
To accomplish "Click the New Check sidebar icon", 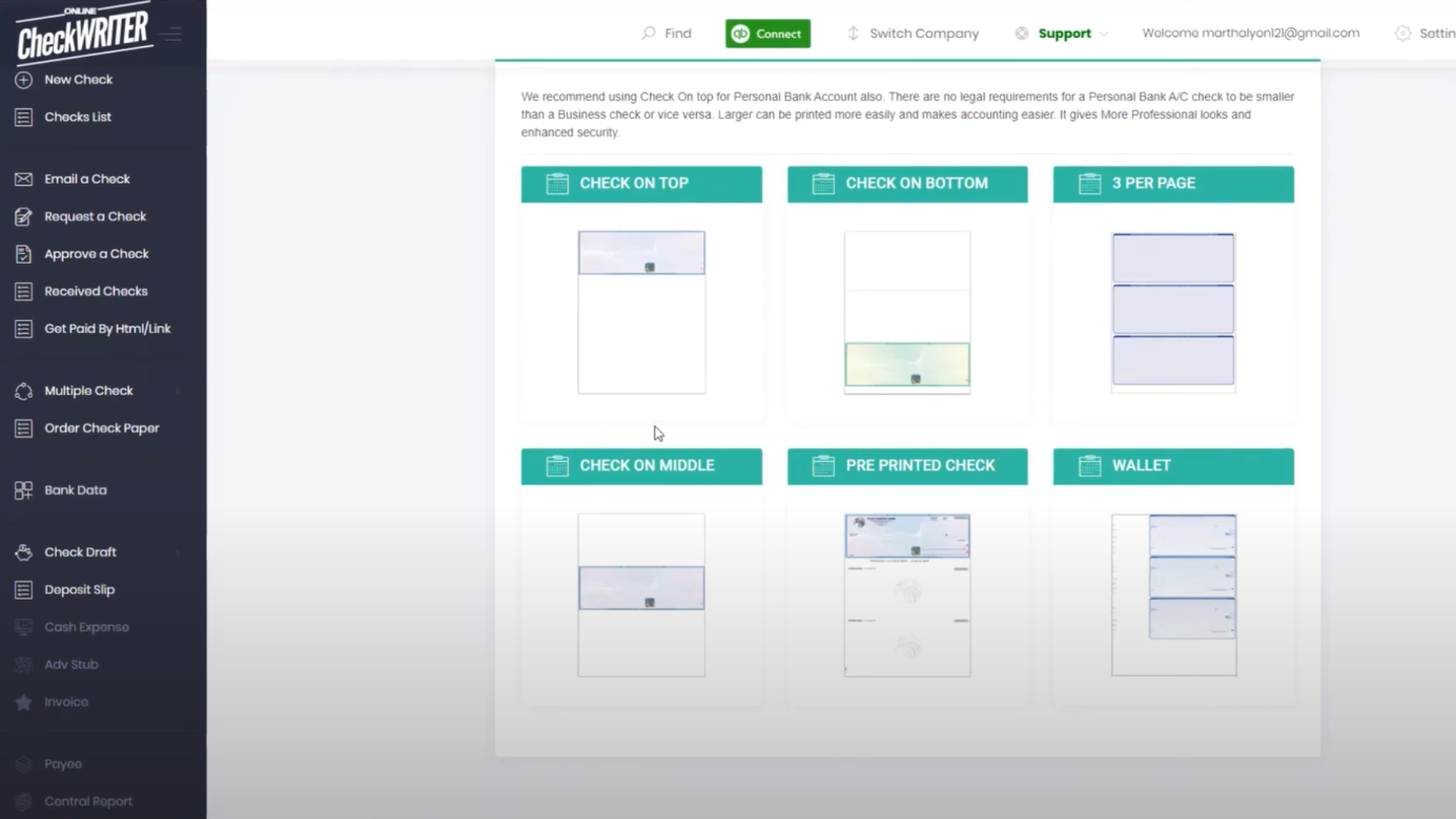I will [x=23, y=79].
